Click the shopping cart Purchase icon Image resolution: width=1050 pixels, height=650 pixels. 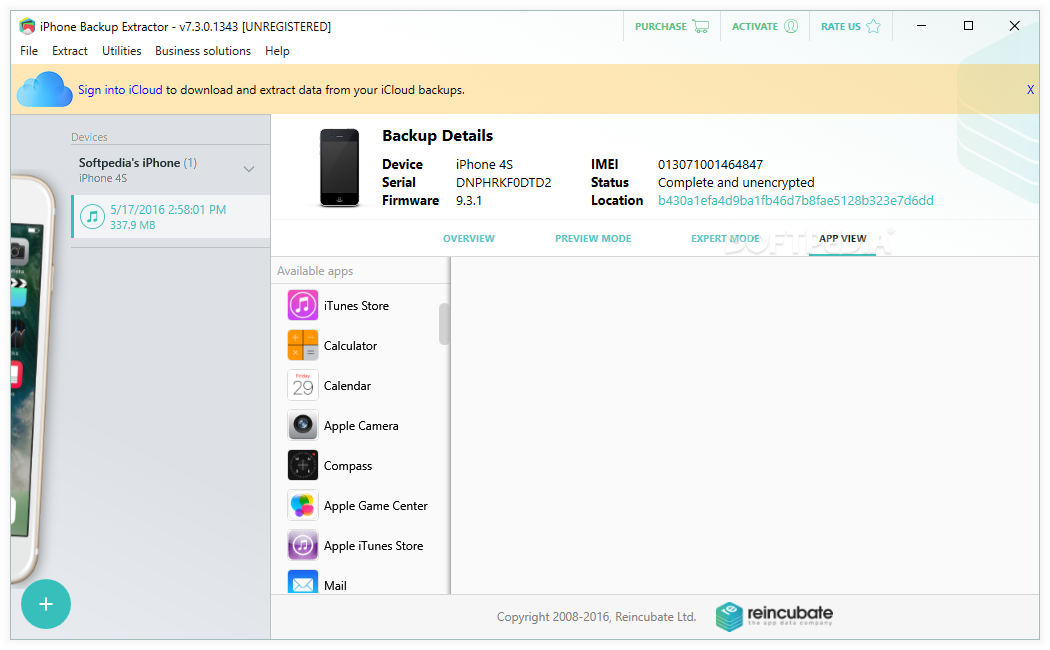click(x=700, y=26)
